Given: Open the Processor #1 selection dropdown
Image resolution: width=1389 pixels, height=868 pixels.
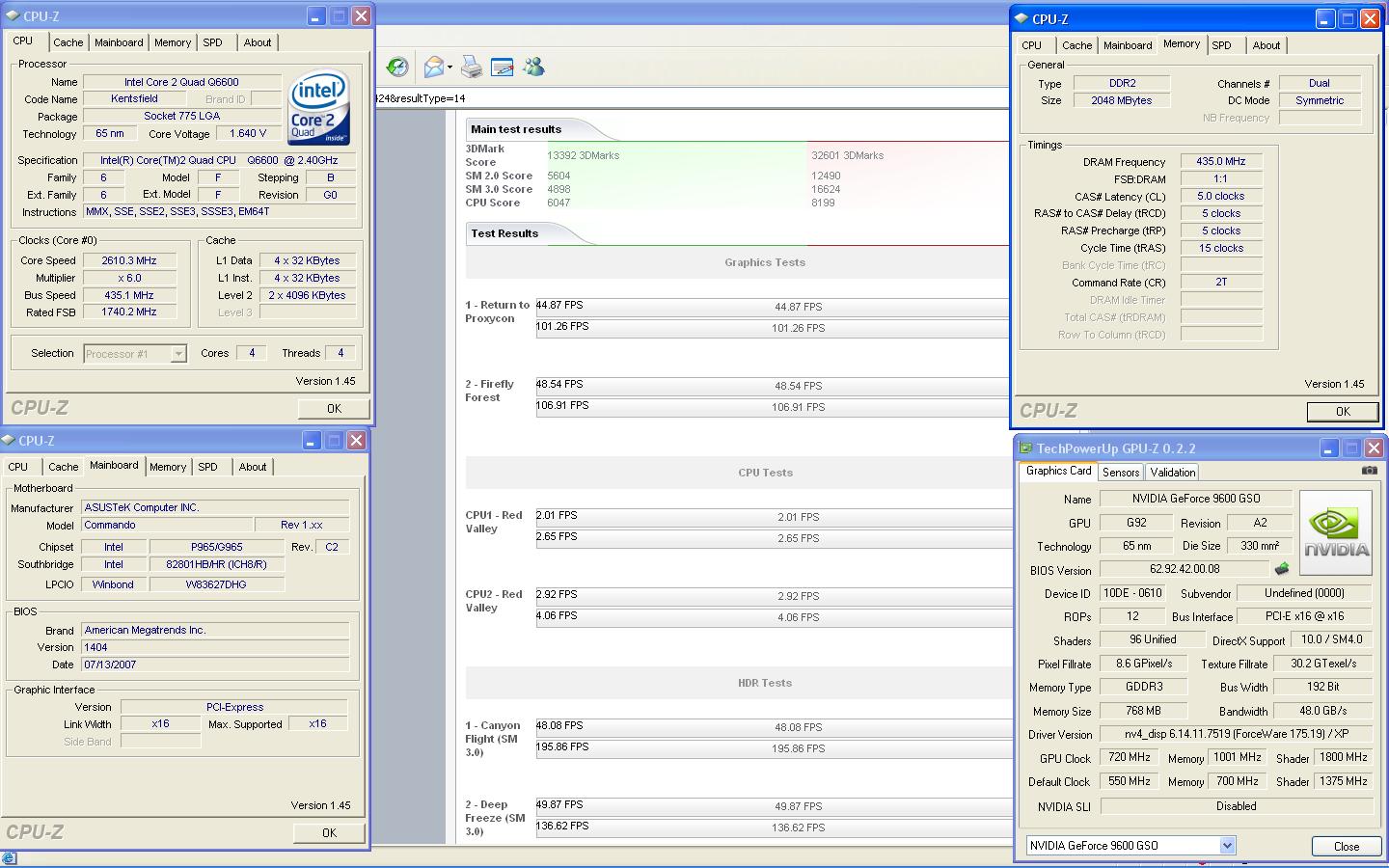Looking at the screenshot, I should (178, 354).
